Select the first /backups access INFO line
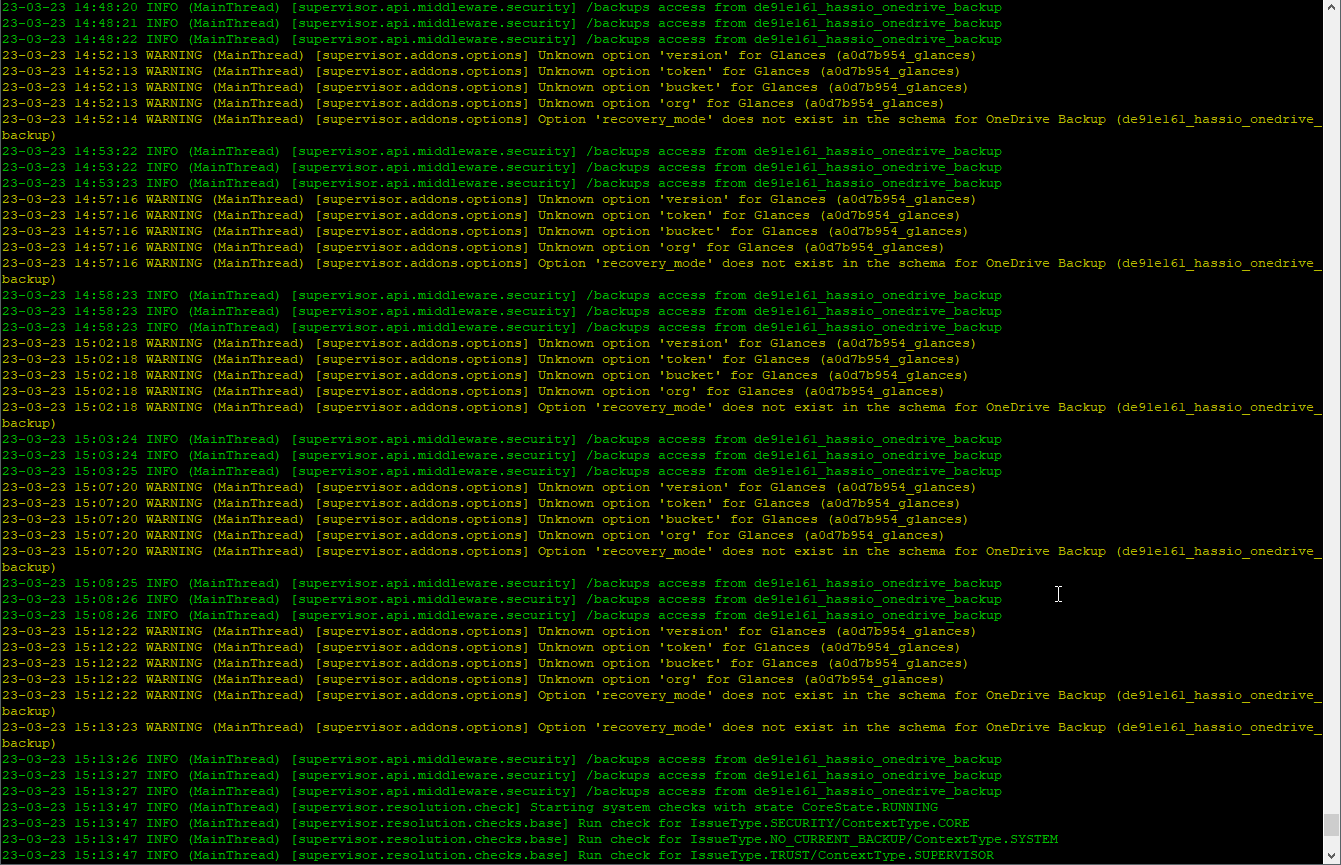The image size is (1341, 865). [500, 7]
